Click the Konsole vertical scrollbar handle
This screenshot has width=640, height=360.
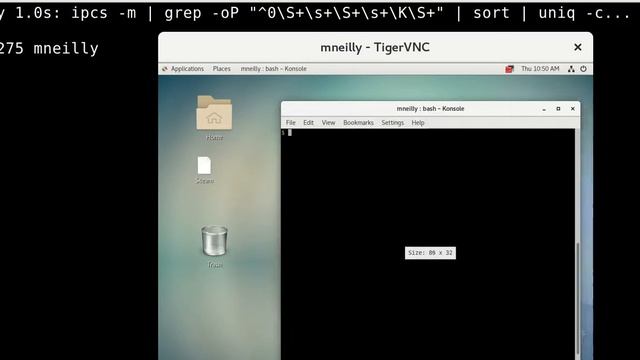click(578, 298)
